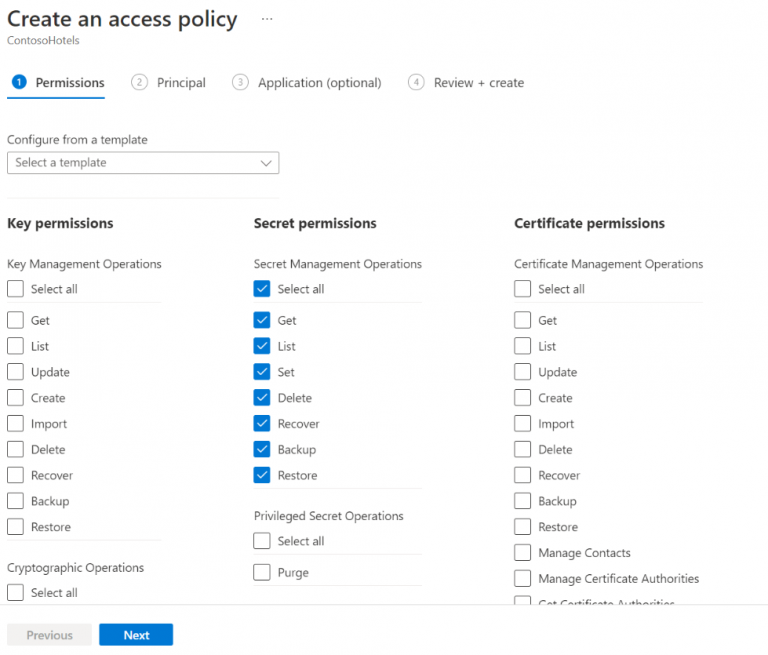Check the Import key permission

pos(15,424)
